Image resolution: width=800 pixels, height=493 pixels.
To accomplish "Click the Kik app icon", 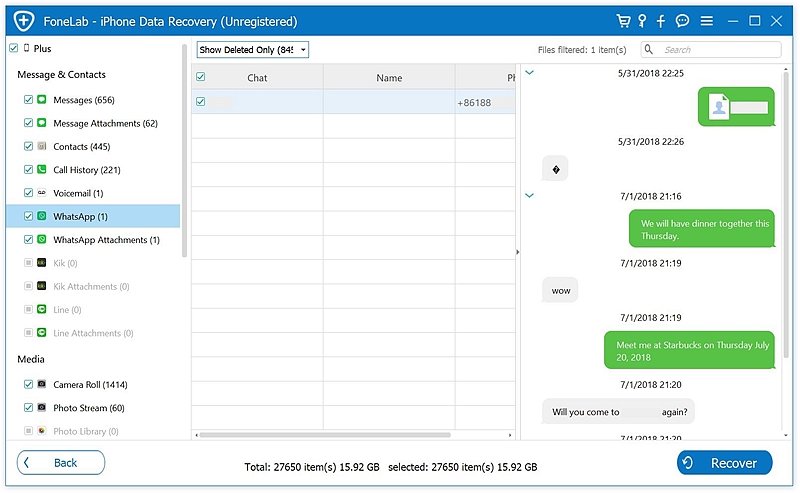I will pyautogui.click(x=42, y=263).
